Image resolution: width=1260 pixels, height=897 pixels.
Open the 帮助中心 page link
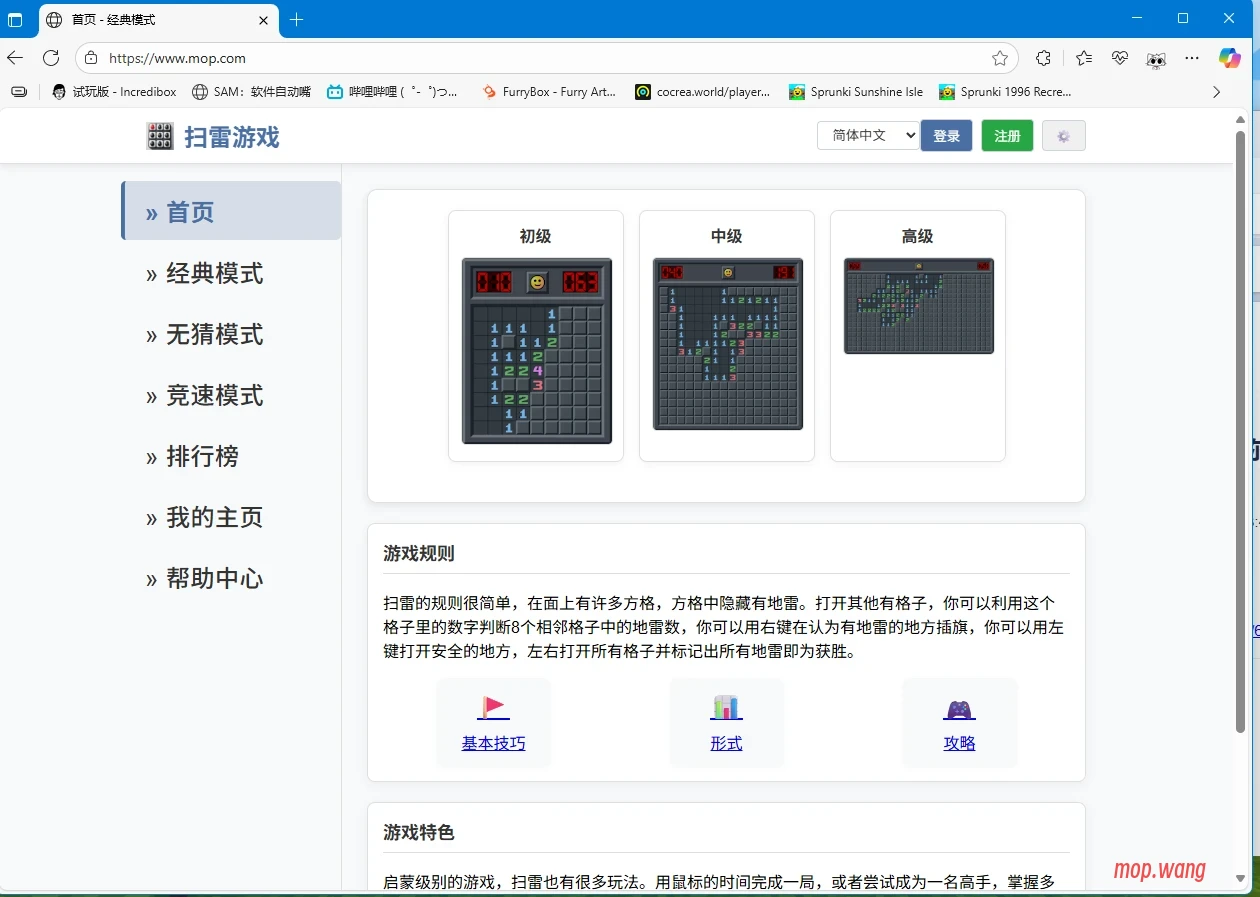pos(213,578)
